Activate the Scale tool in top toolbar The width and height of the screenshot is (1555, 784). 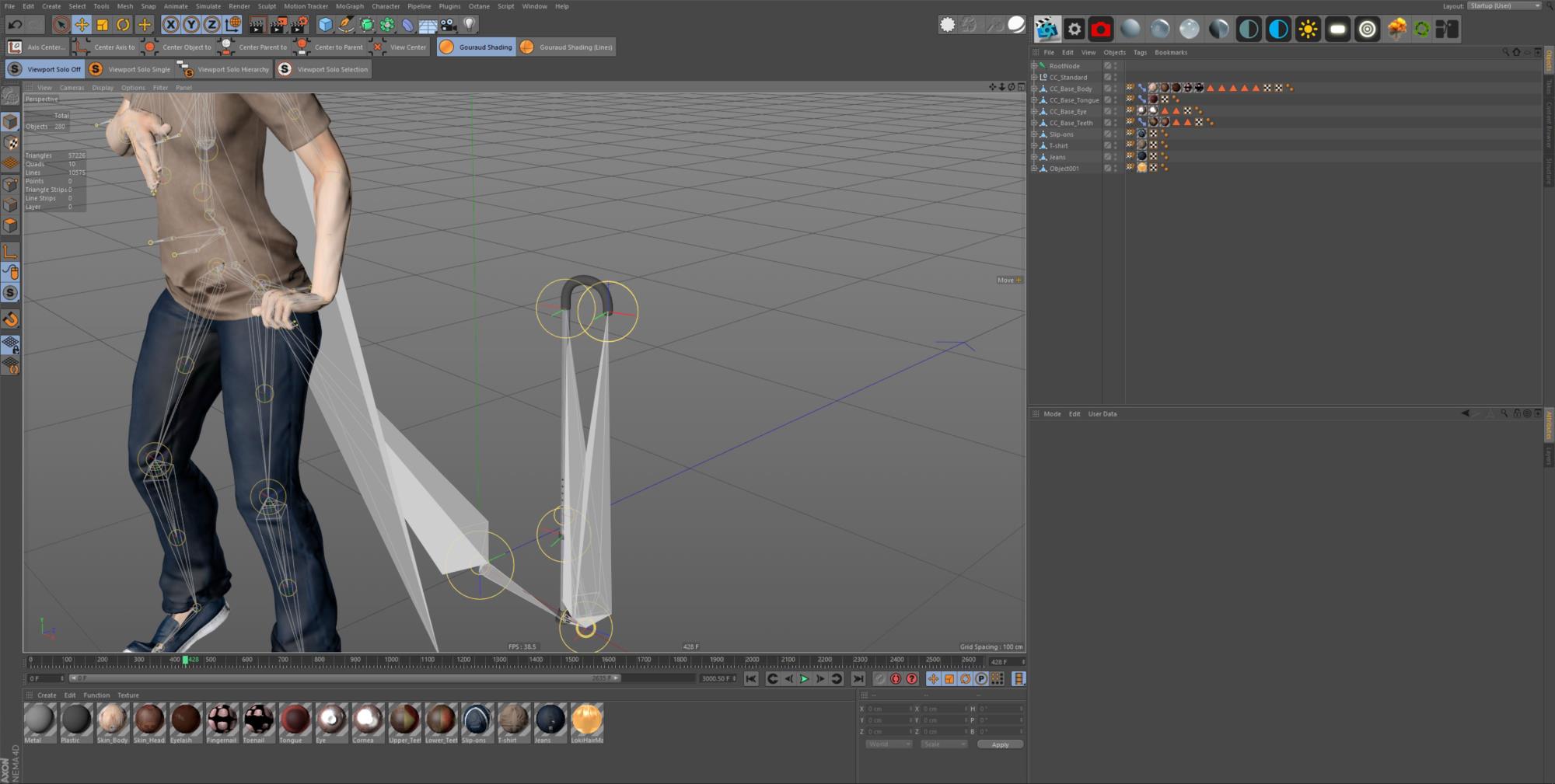[x=102, y=25]
